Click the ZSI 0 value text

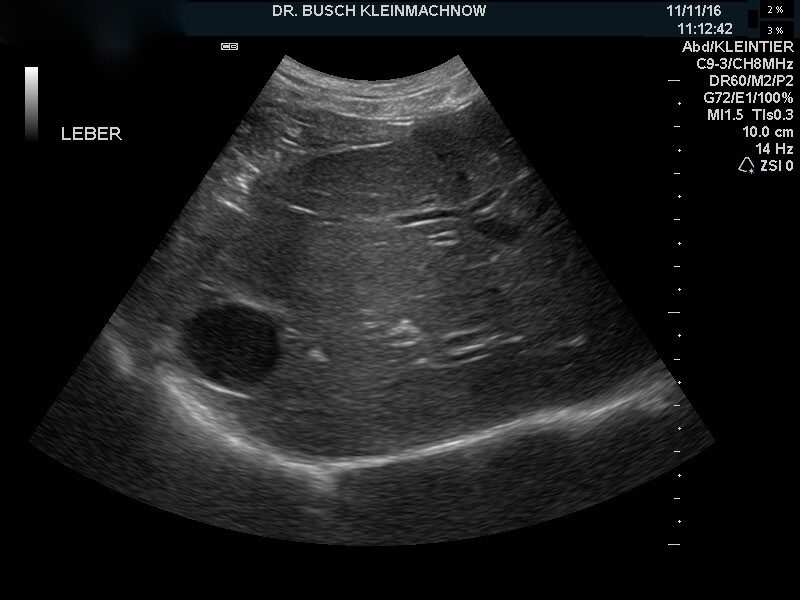click(x=776, y=166)
